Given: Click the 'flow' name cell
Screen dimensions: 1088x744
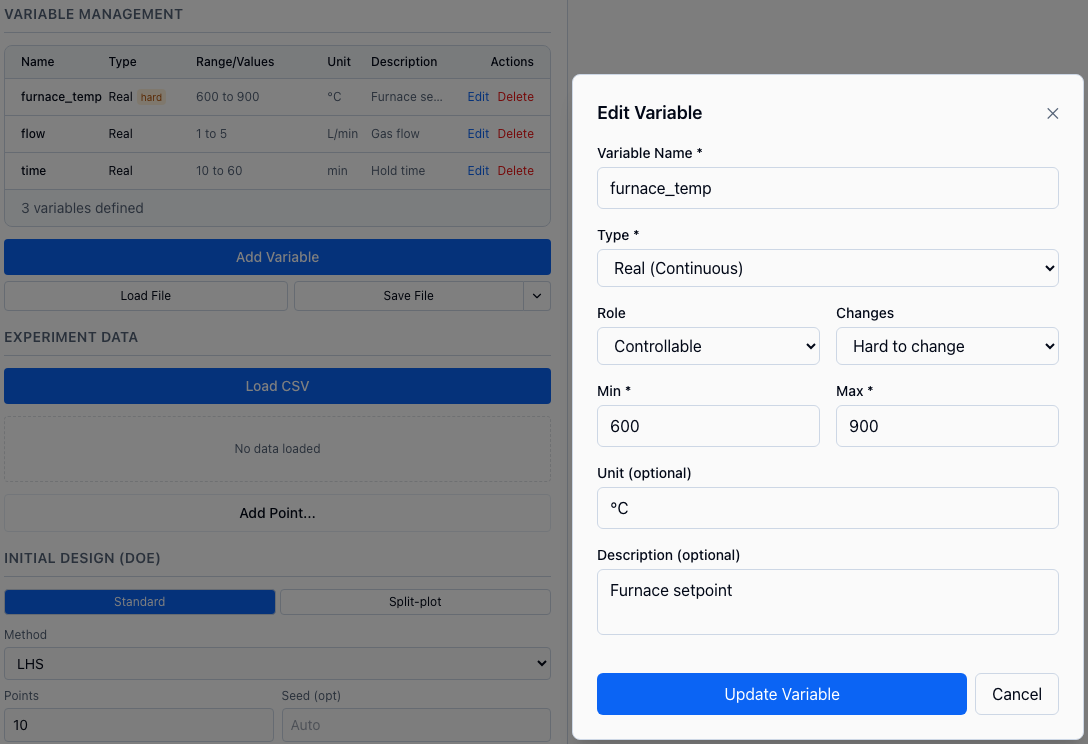Looking at the screenshot, I should coord(33,133).
